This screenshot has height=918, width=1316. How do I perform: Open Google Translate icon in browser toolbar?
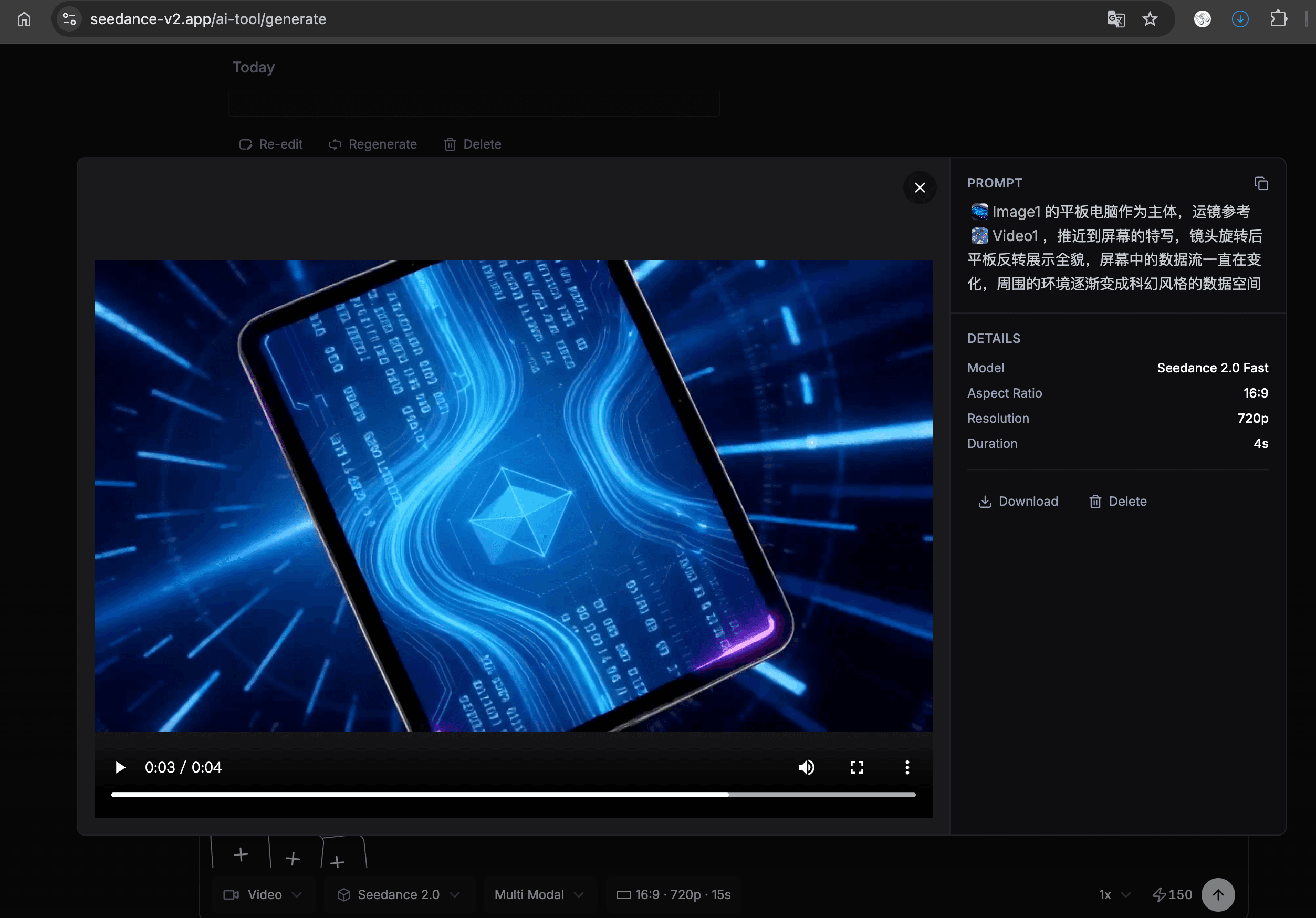[1115, 19]
